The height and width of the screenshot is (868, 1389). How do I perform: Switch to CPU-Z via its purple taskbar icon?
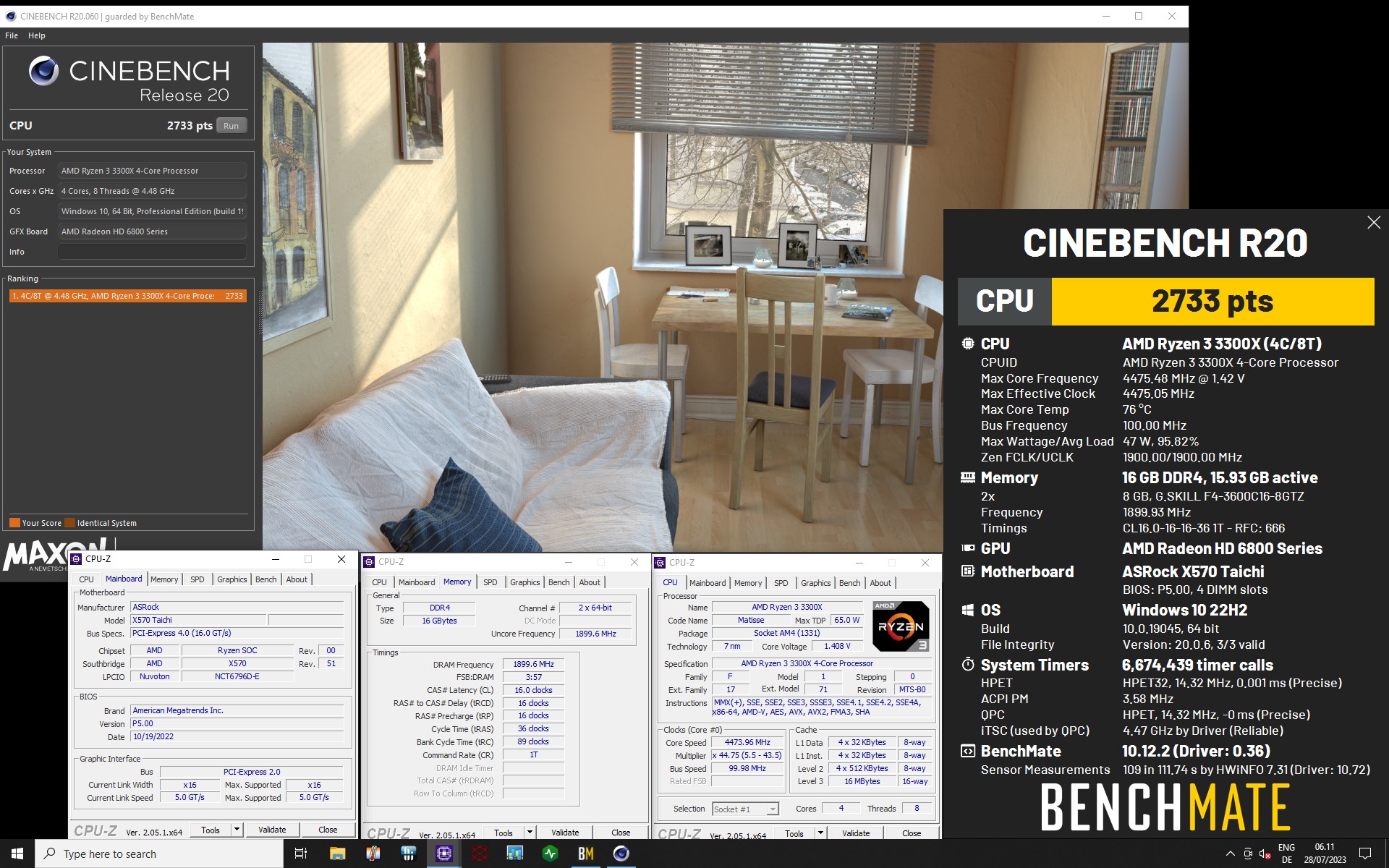pos(443,854)
